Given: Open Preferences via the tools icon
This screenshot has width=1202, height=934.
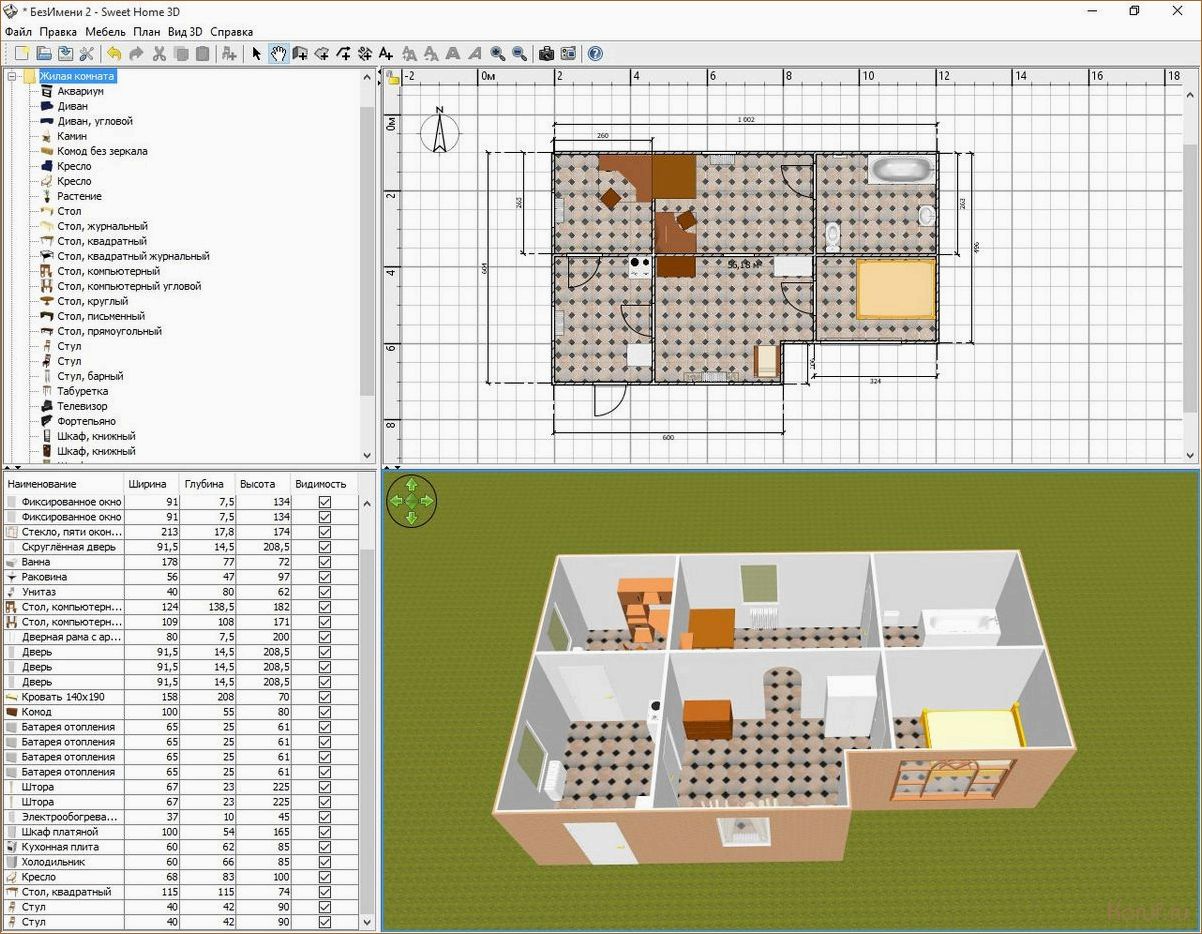Looking at the screenshot, I should coord(87,53).
